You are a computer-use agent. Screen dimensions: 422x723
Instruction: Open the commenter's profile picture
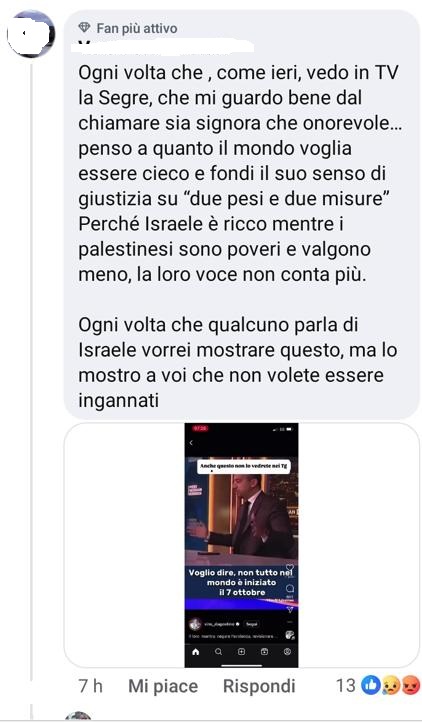point(31,33)
